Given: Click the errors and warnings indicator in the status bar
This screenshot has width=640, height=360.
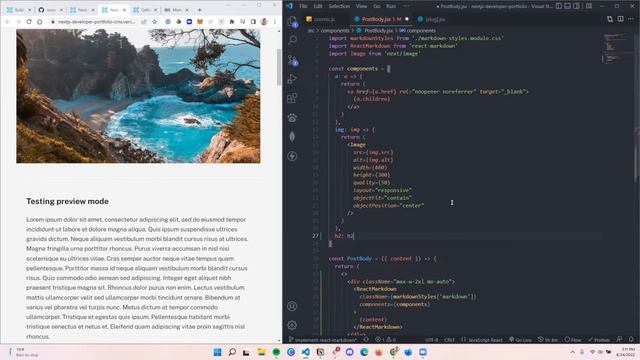Looking at the screenshot, I should coord(385,340).
